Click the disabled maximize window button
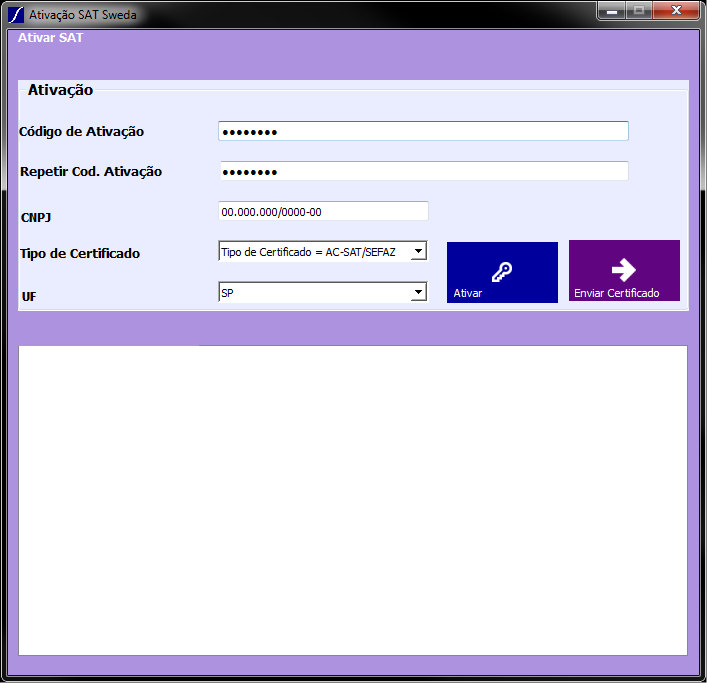 (x=638, y=11)
